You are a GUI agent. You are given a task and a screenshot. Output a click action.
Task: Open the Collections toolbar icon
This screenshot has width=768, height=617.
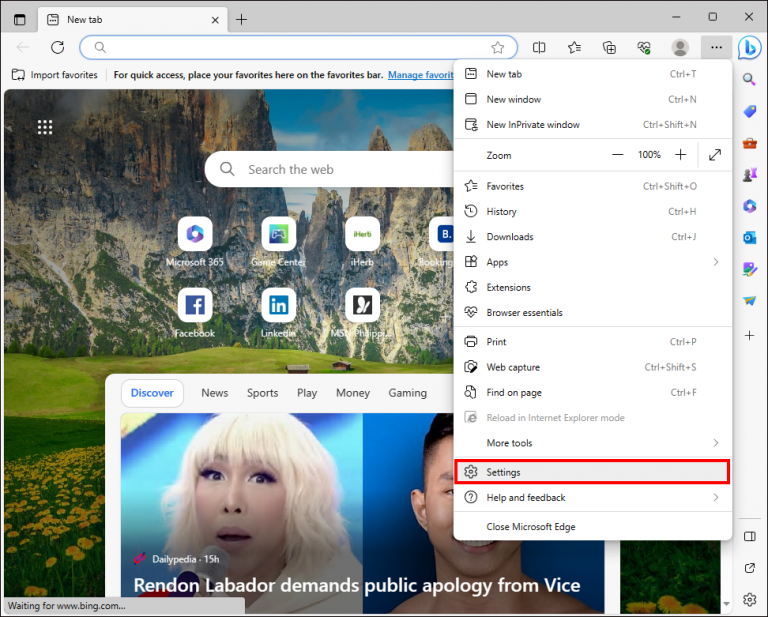tap(609, 47)
